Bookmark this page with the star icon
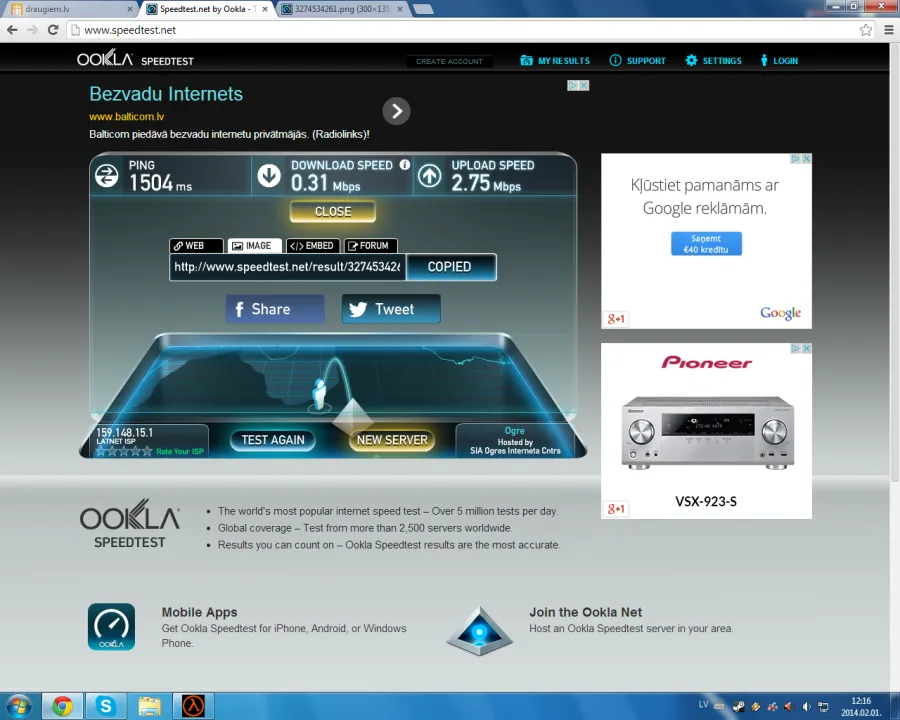Screen dimensions: 900x720 point(866,30)
